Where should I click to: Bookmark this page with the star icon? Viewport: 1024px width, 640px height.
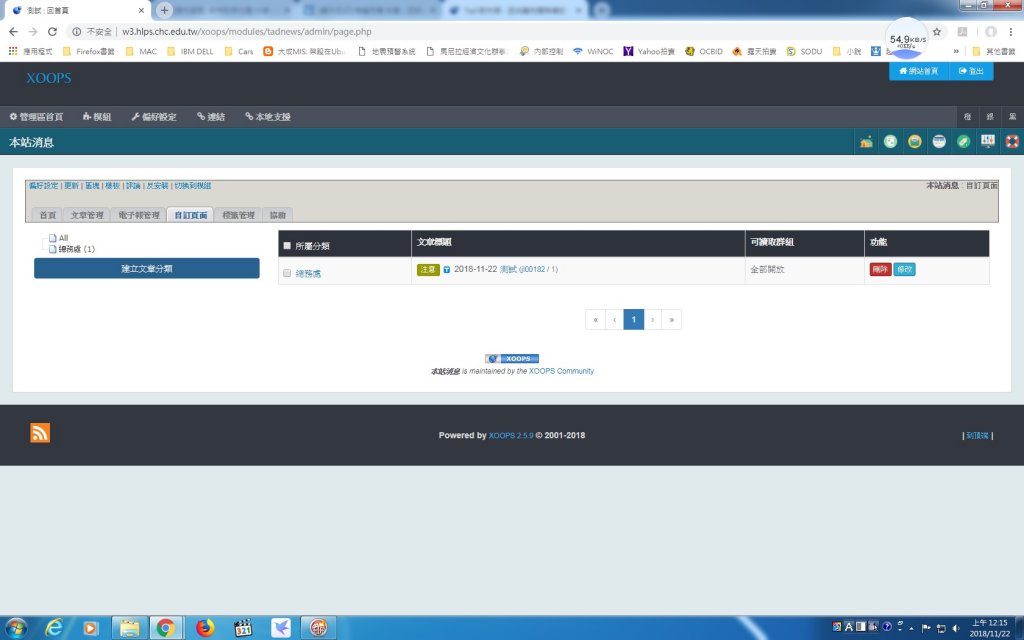point(936,31)
